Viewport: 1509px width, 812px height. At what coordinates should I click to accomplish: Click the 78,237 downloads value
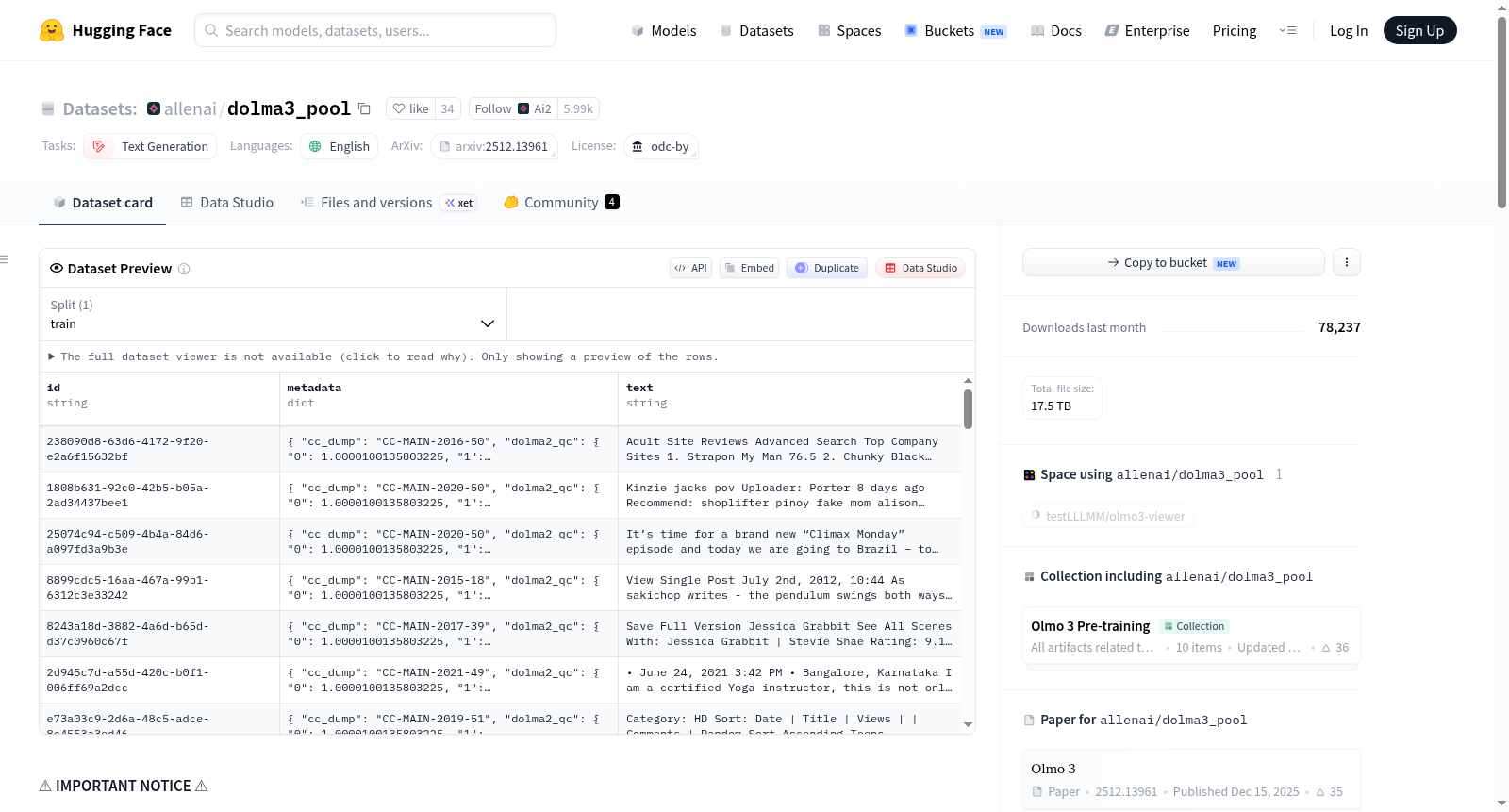1339,327
